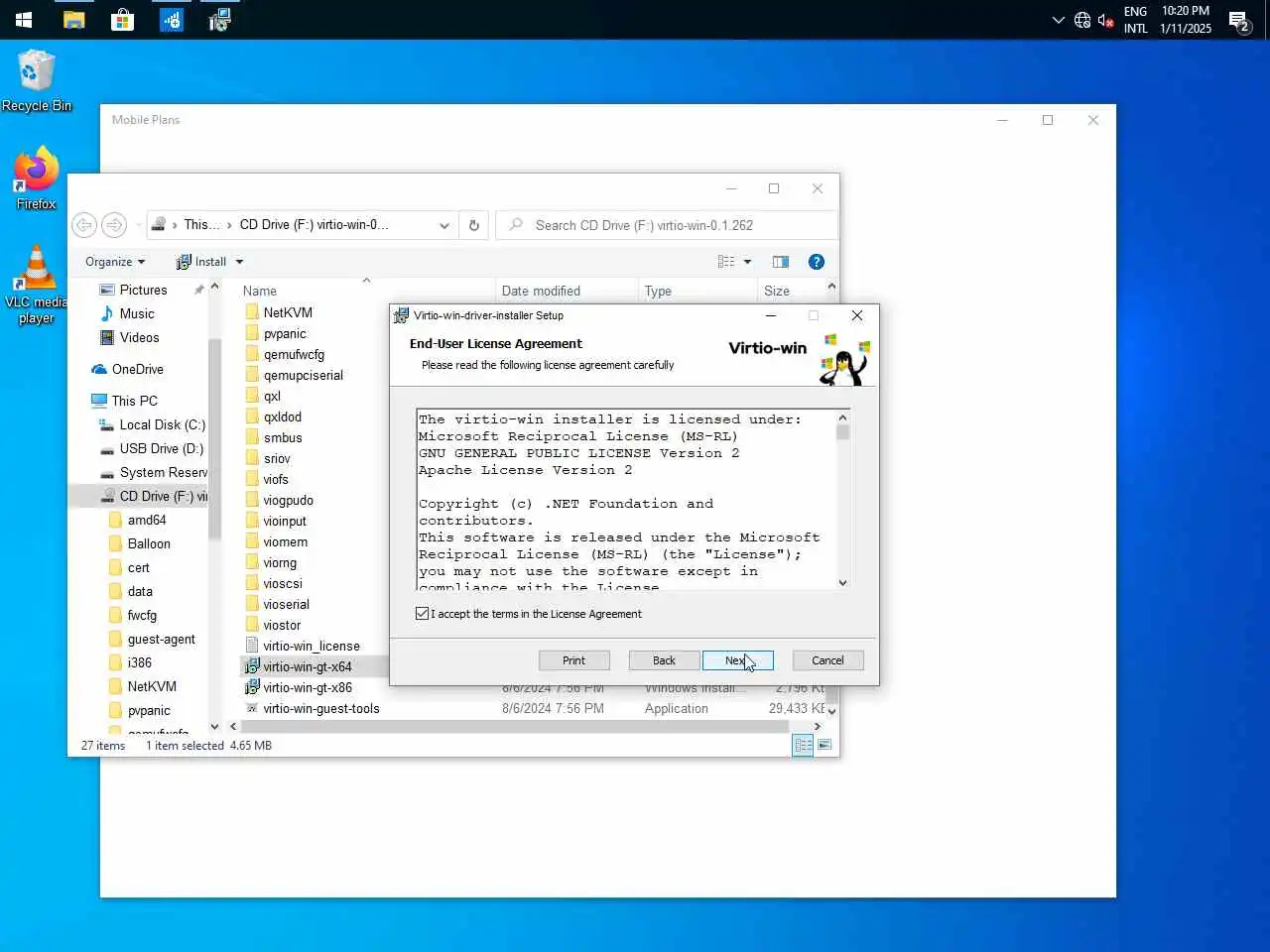Image resolution: width=1270 pixels, height=952 pixels.
Task: Cancel the Virtio-win installer
Action: 827,660
